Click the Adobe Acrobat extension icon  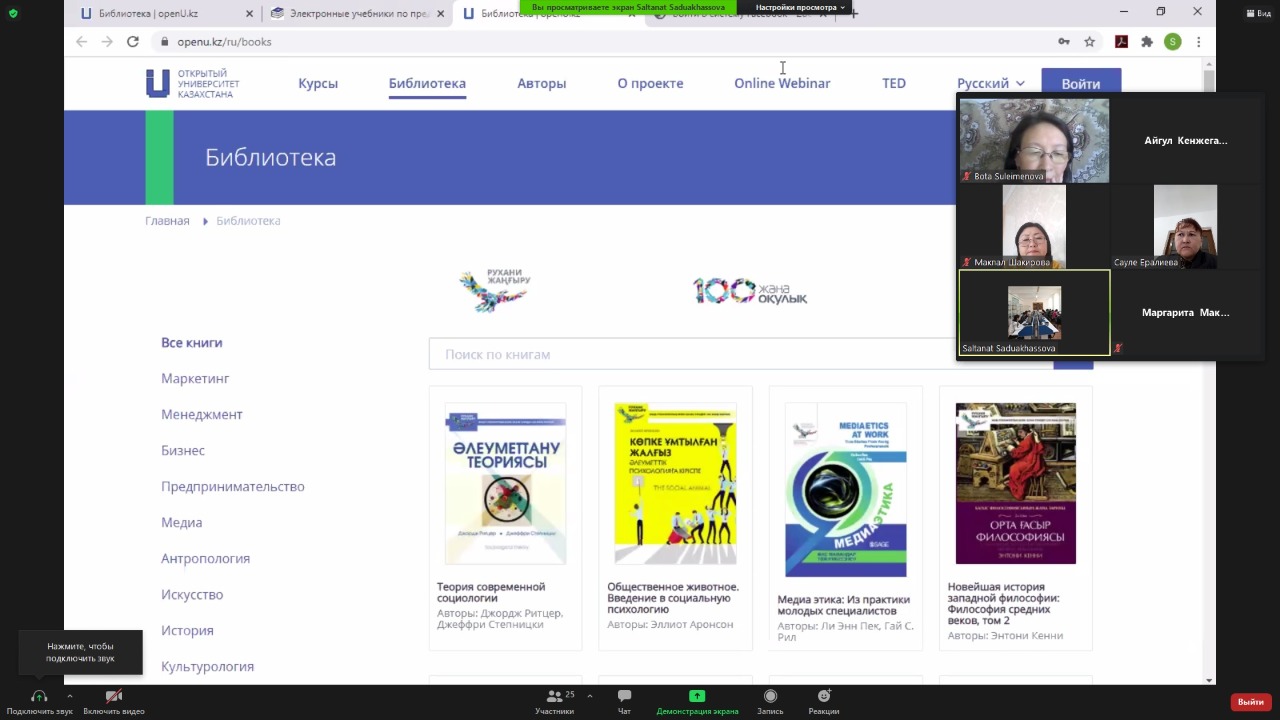pos(1121,42)
